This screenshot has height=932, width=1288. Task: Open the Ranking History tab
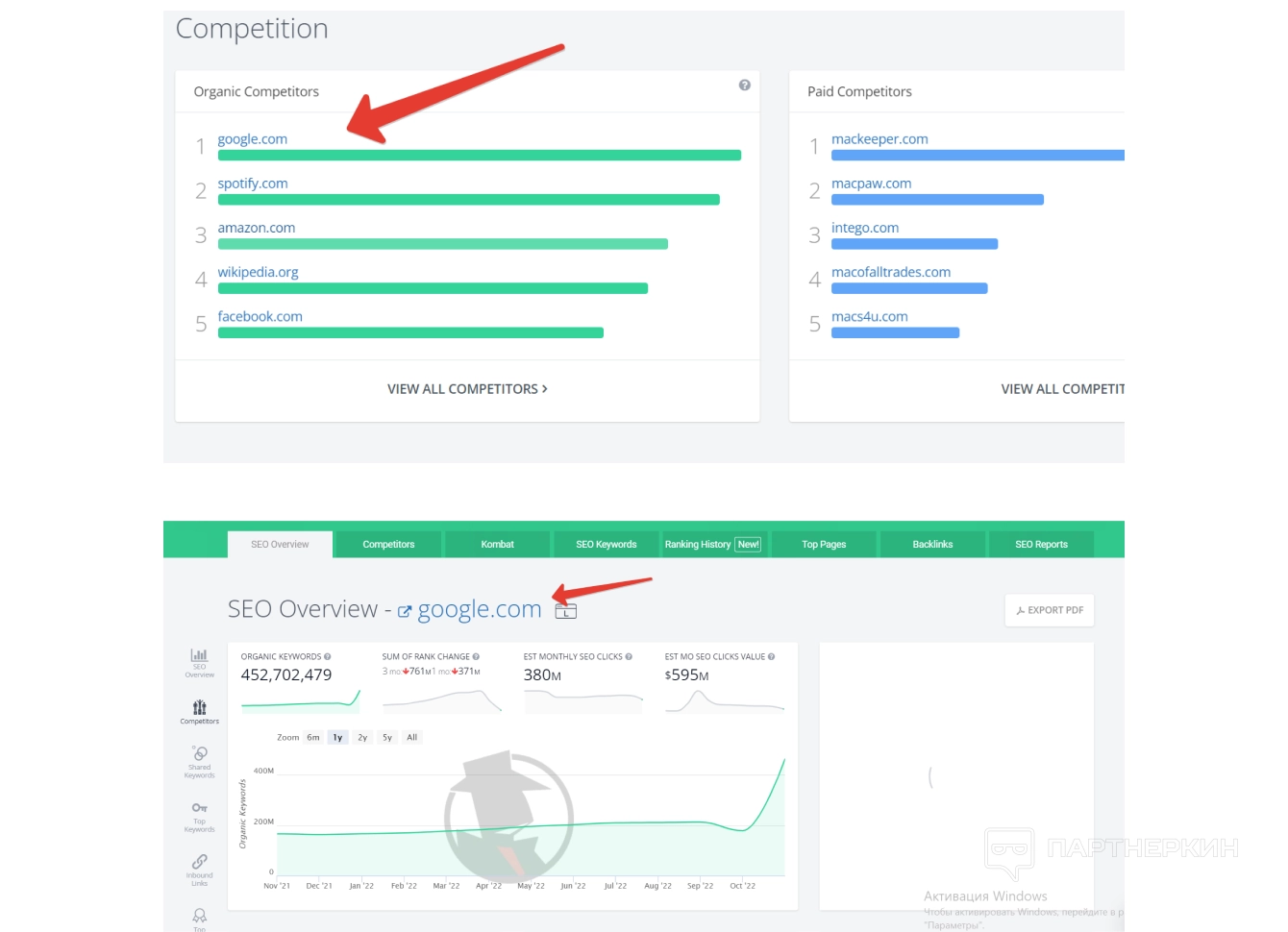714,544
